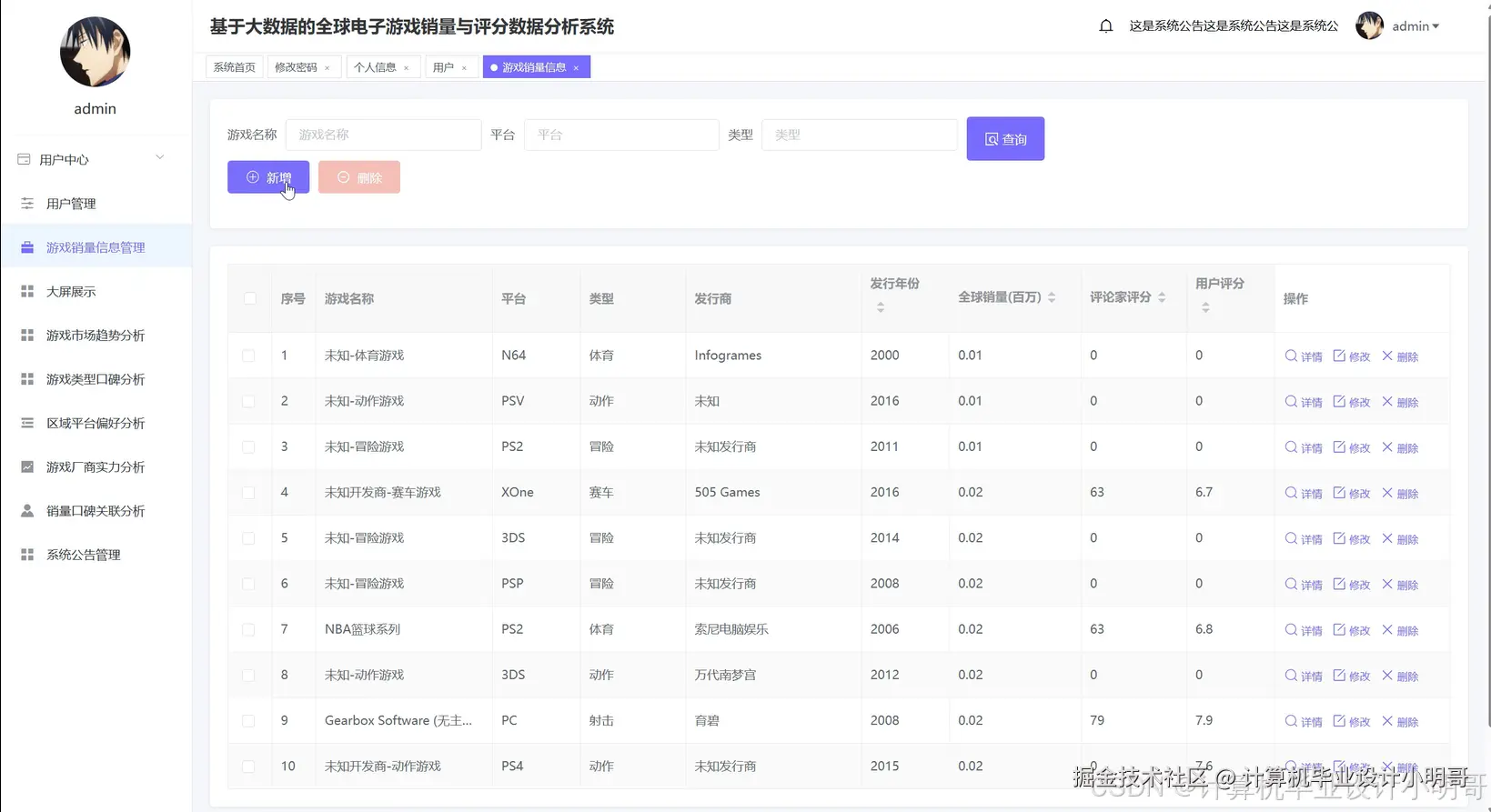Click the 游戏类型口碑分析 sidebar icon

pos(27,379)
